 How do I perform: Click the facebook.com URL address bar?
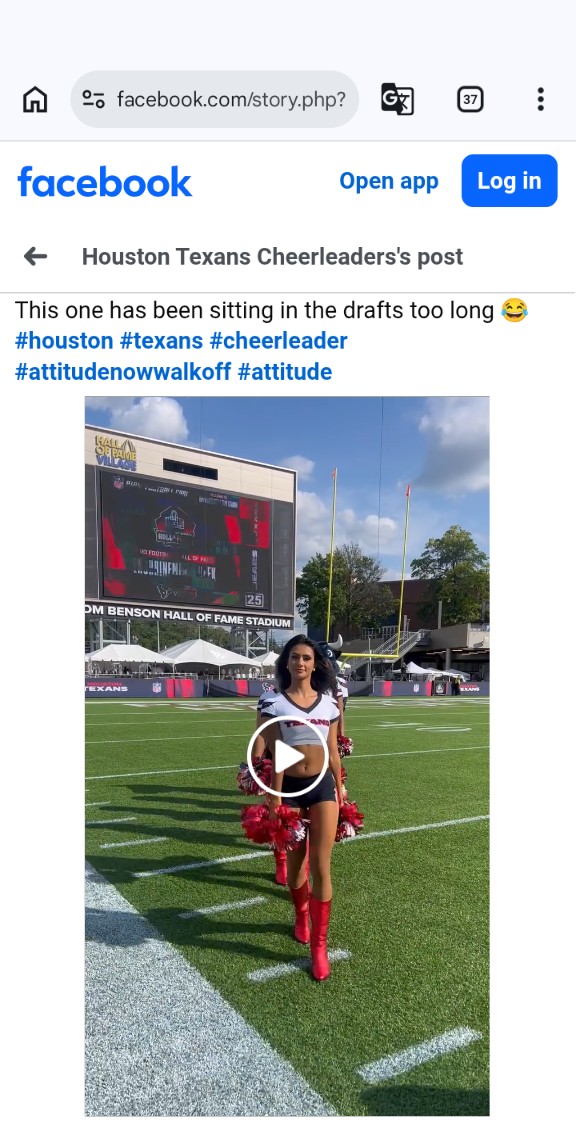[215, 99]
